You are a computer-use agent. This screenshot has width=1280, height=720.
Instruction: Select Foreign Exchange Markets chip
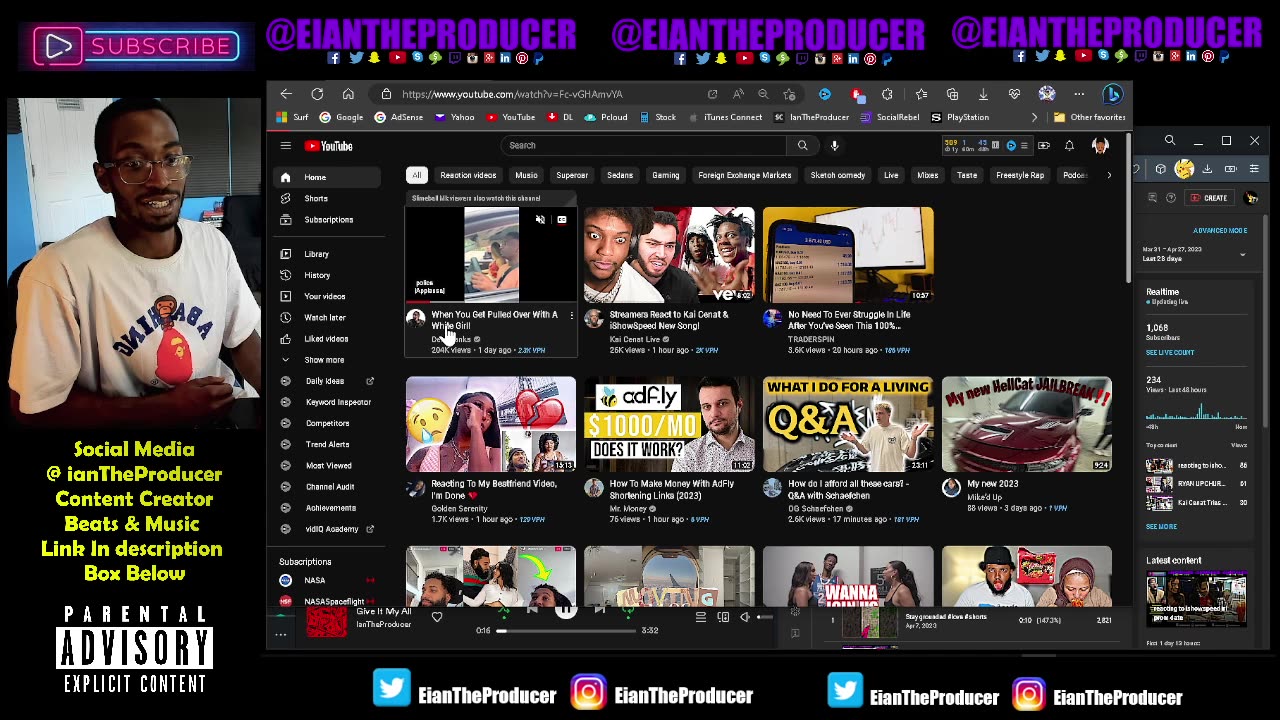[x=745, y=175]
